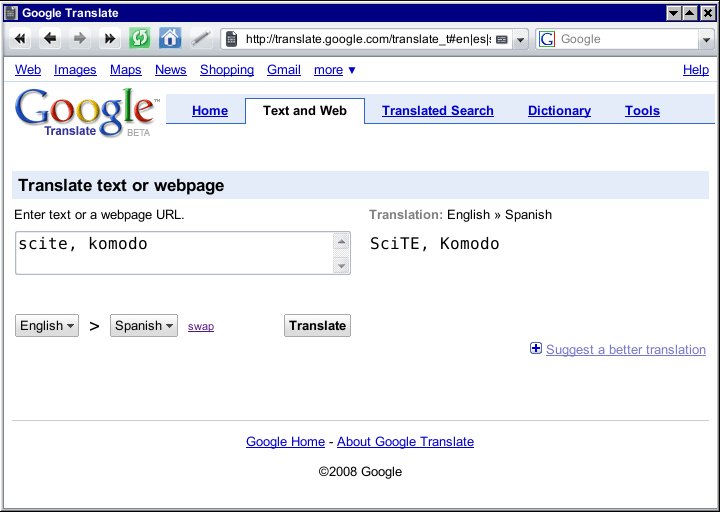Screen dimensions: 720x512
Task: Open the English source language dropdown
Action: tap(47, 326)
